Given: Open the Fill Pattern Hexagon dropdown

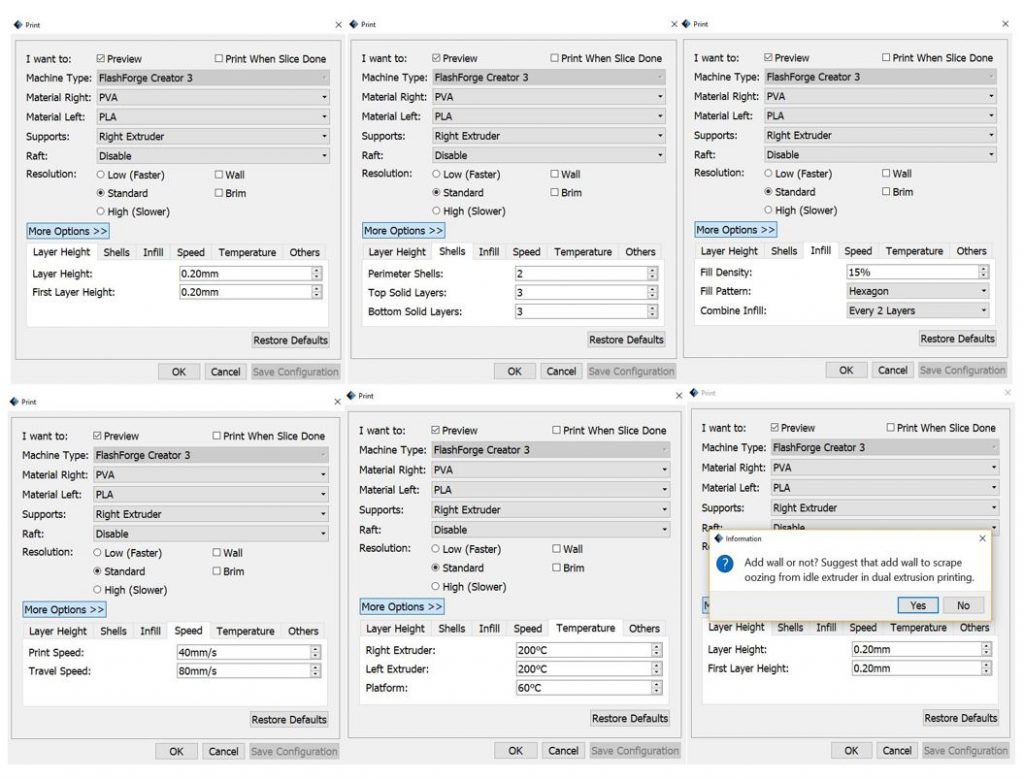Looking at the screenshot, I should click(x=918, y=291).
